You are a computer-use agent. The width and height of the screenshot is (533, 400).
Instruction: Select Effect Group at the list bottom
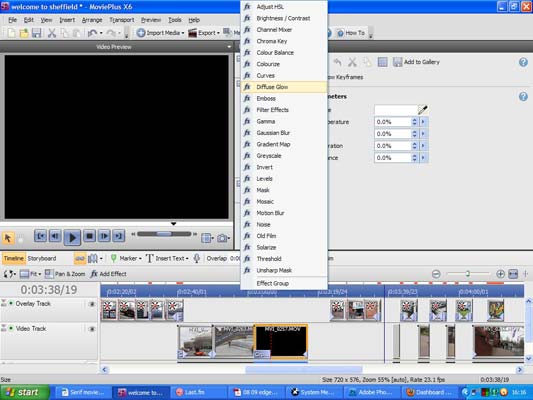(284, 283)
